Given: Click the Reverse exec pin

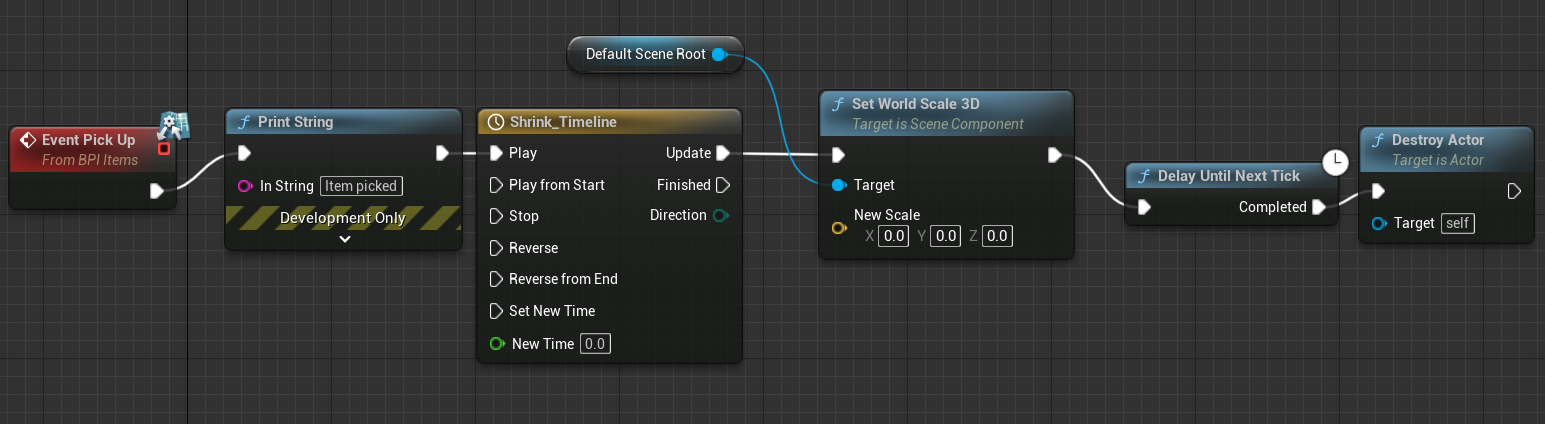Looking at the screenshot, I should (x=497, y=248).
